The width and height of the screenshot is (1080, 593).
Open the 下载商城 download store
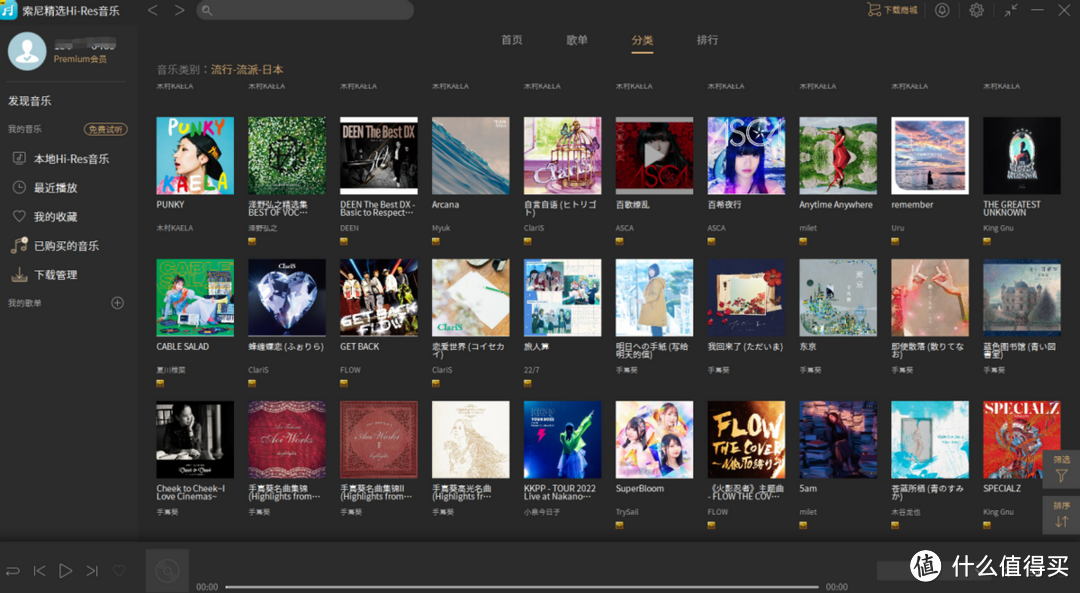point(892,10)
